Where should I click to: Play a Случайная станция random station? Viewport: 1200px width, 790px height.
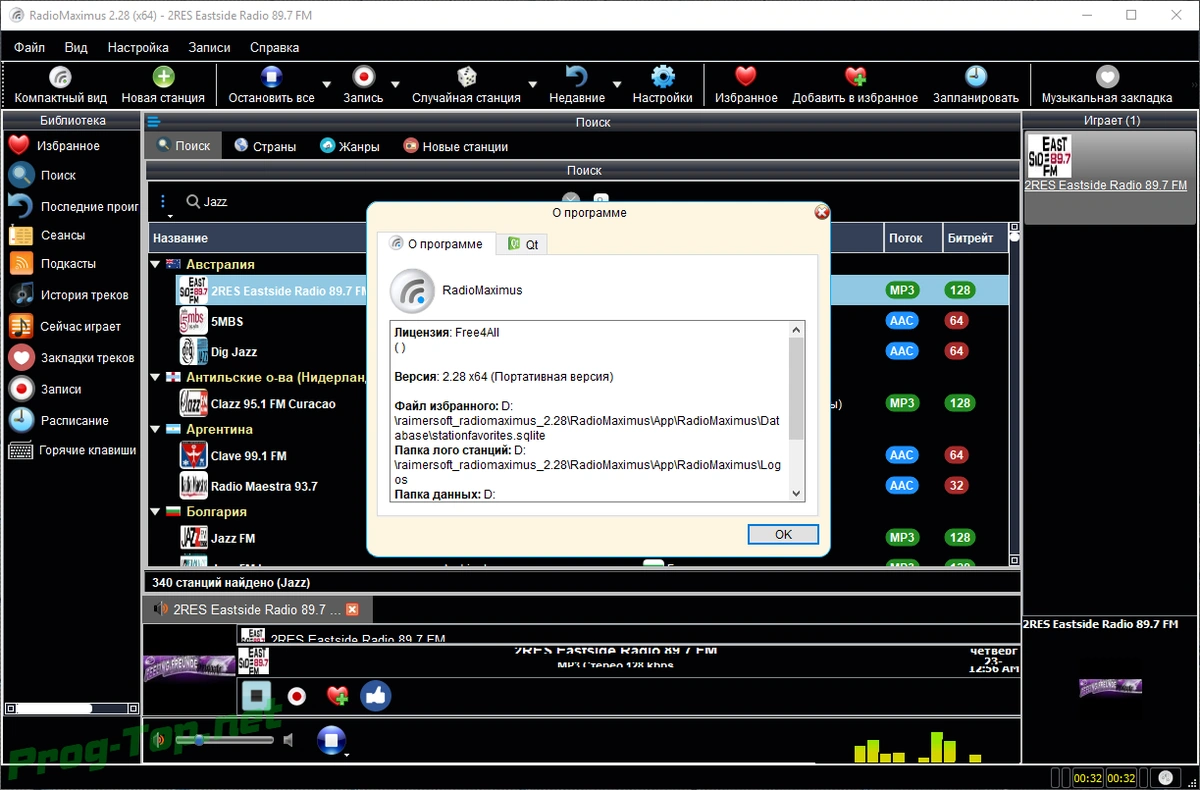[x=466, y=85]
